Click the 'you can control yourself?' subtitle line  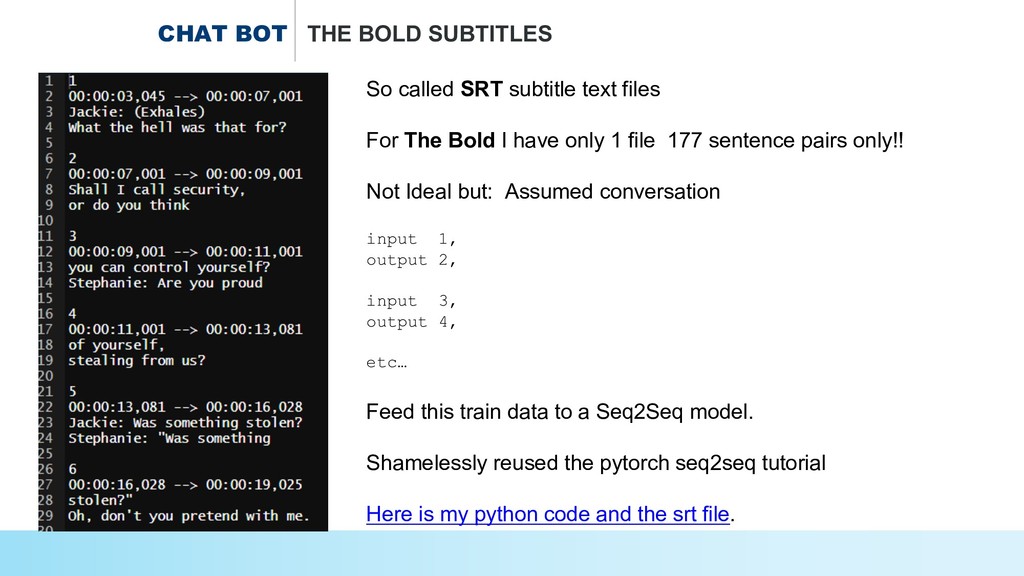click(x=169, y=267)
